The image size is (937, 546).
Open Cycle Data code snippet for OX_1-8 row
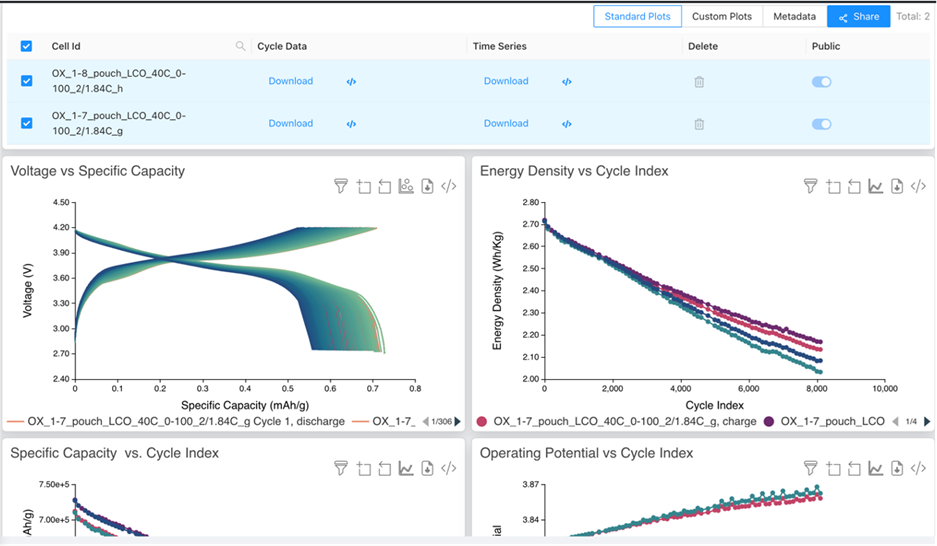tap(351, 82)
